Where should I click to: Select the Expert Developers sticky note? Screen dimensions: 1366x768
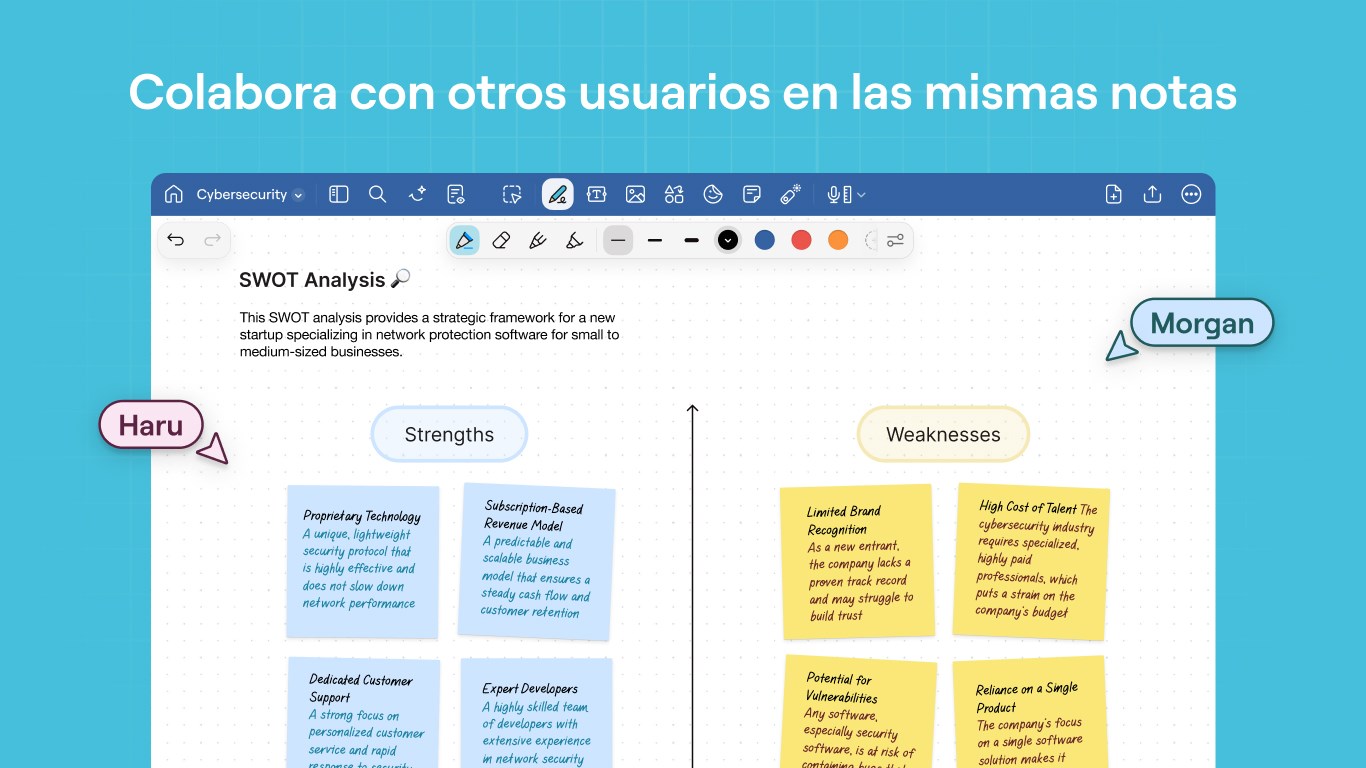click(536, 712)
